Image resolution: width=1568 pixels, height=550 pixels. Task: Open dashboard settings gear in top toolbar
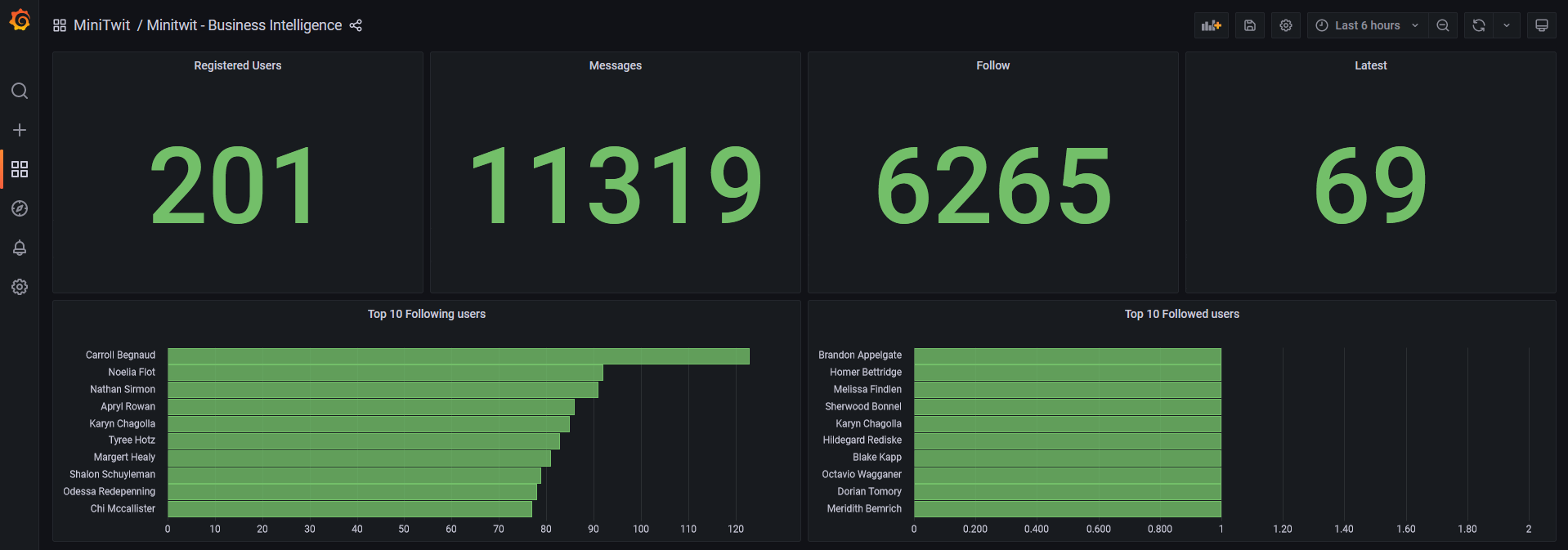point(1286,25)
